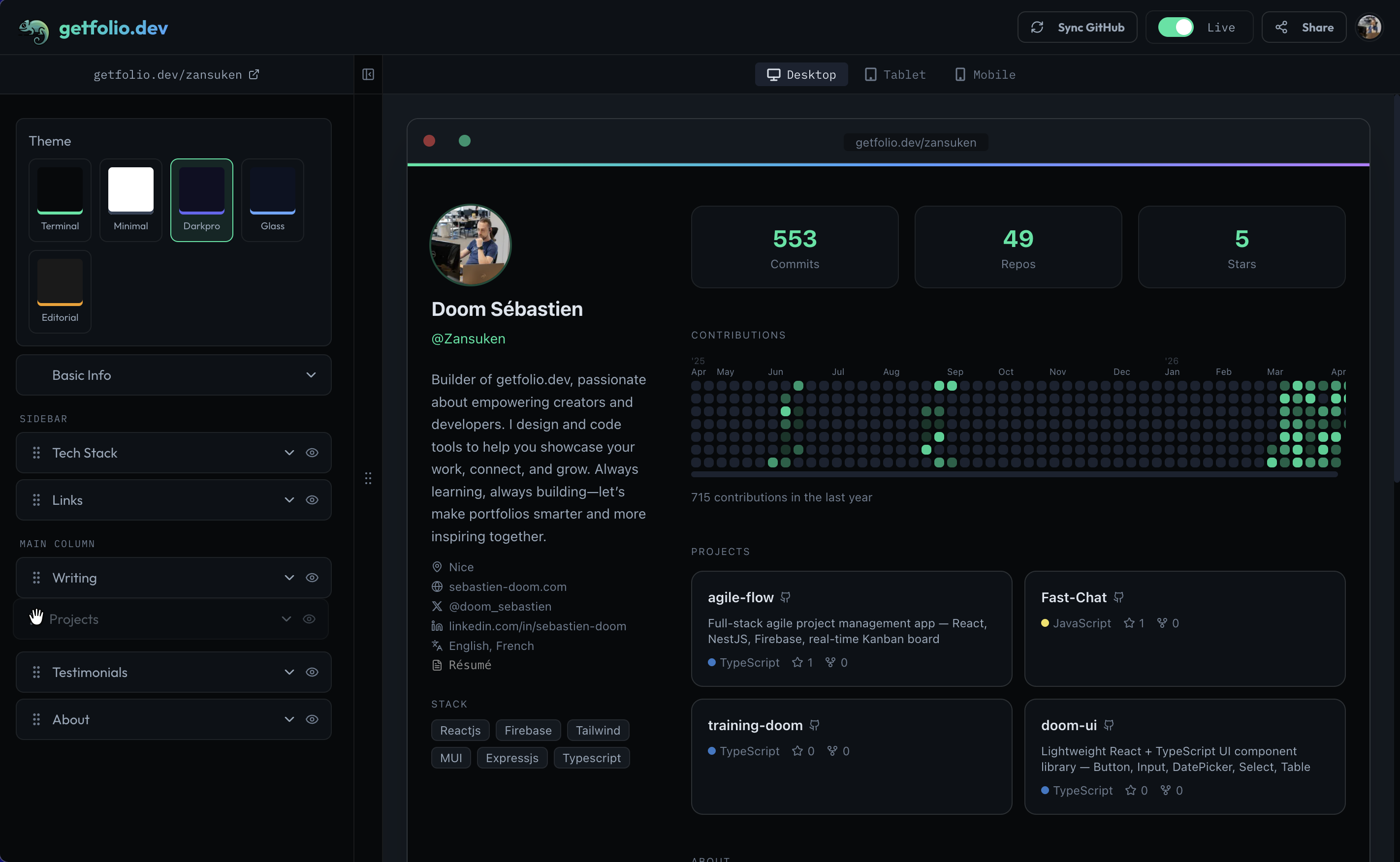The width and height of the screenshot is (1400, 862).
Task: Open zansuken portfolio via external link icon
Action: pyautogui.click(x=254, y=74)
